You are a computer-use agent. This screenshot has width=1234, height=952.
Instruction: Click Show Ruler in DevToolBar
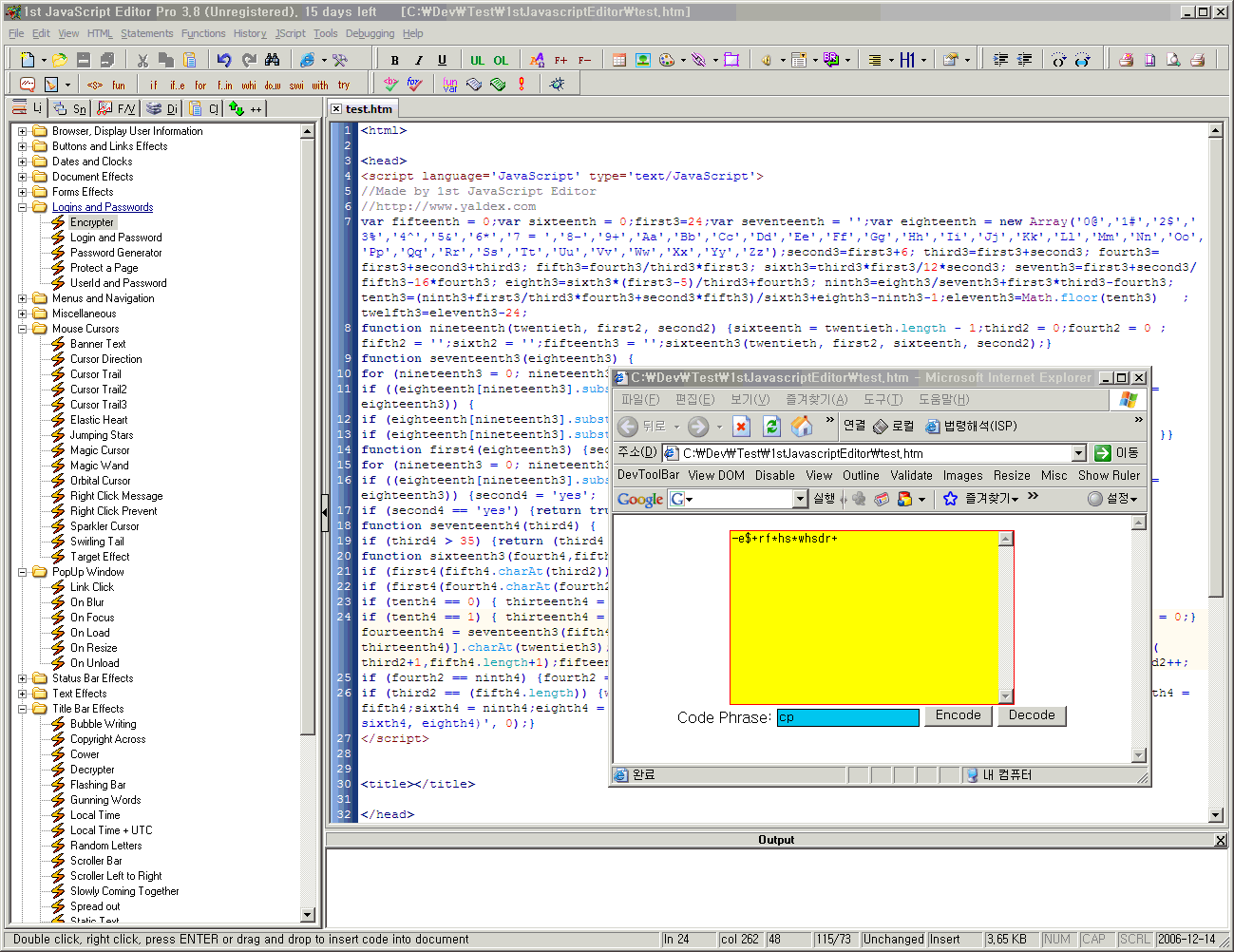(1109, 475)
